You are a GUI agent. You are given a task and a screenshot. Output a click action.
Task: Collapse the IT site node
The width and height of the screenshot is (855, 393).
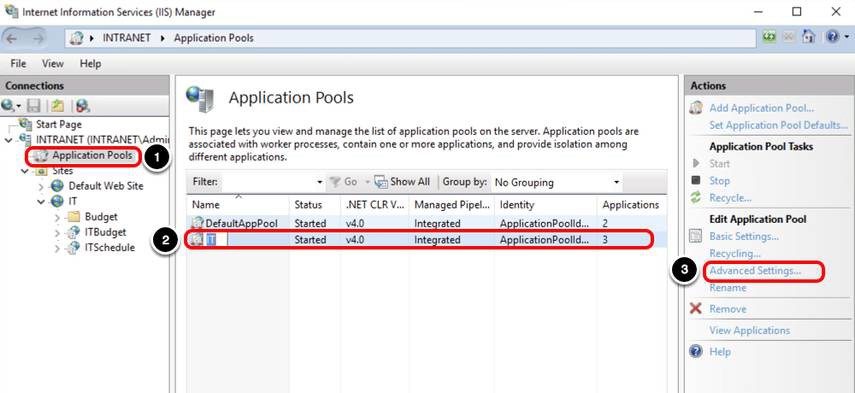point(41,202)
